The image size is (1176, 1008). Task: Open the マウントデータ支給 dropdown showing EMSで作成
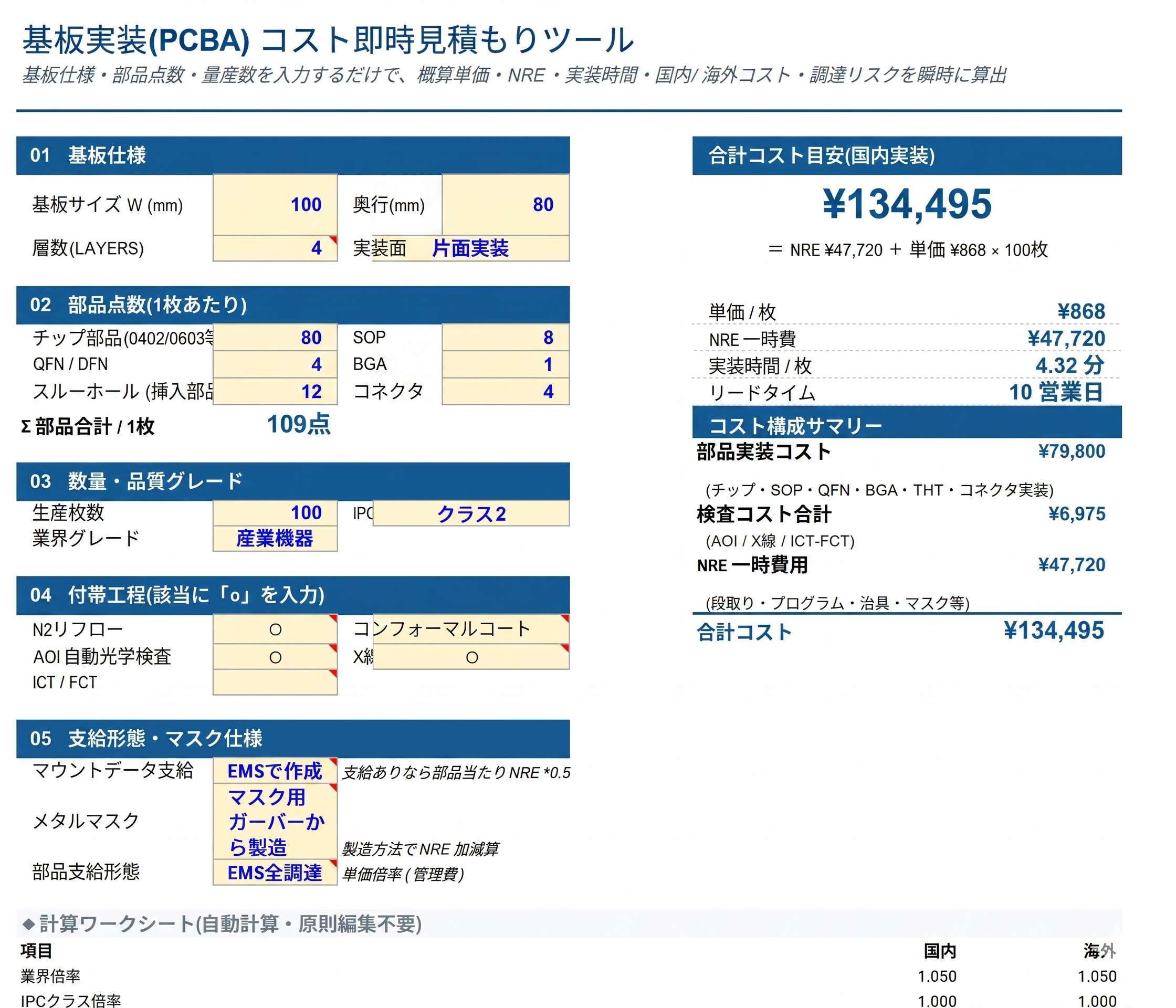point(275,771)
